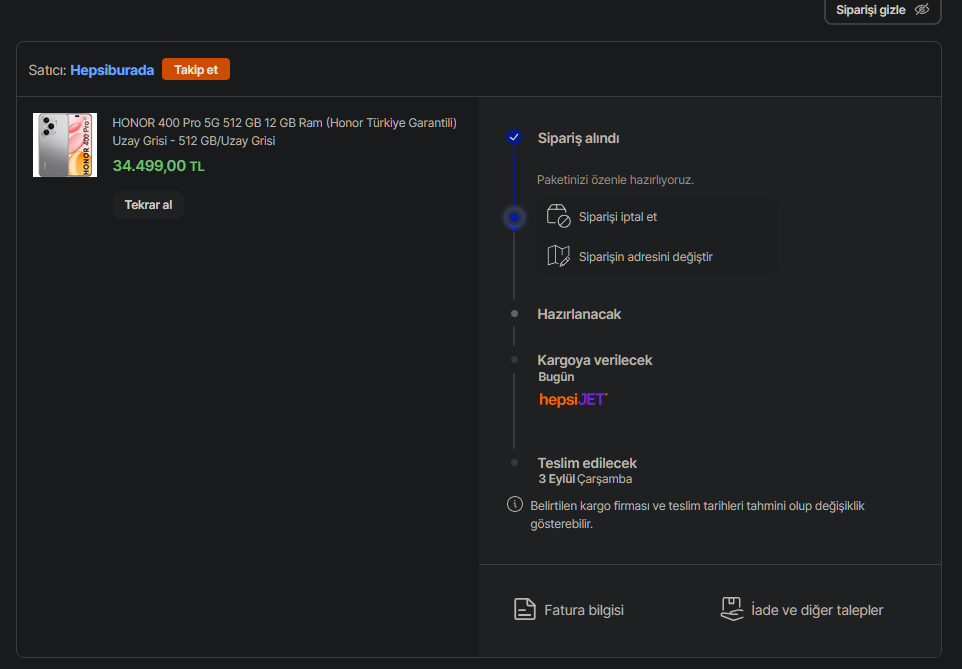962x669 pixels.
Task: Open Fatura bilgisi invoice details
Action: click(x=583, y=610)
